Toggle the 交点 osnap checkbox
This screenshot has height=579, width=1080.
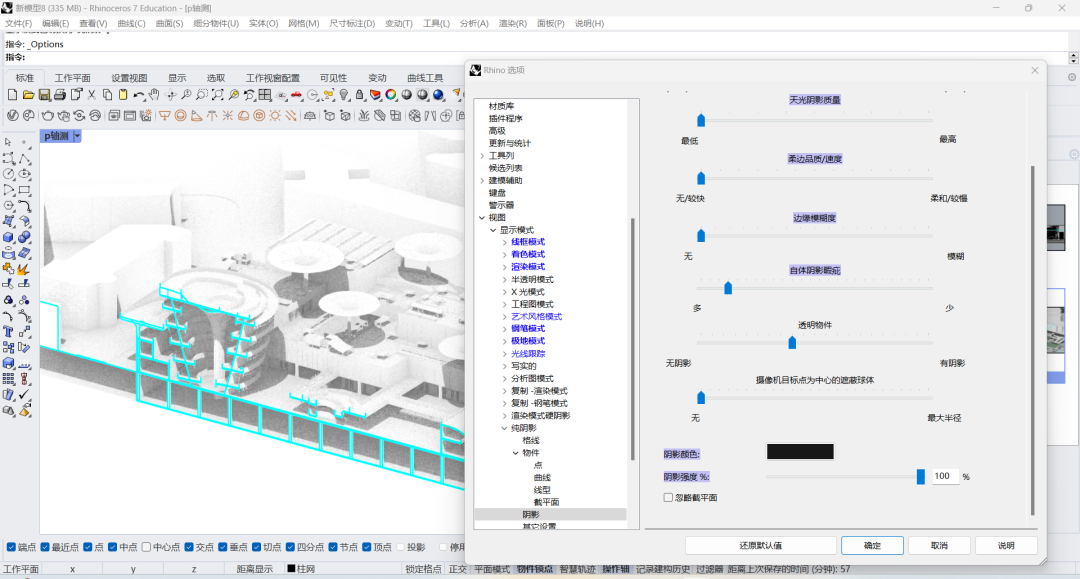189,547
